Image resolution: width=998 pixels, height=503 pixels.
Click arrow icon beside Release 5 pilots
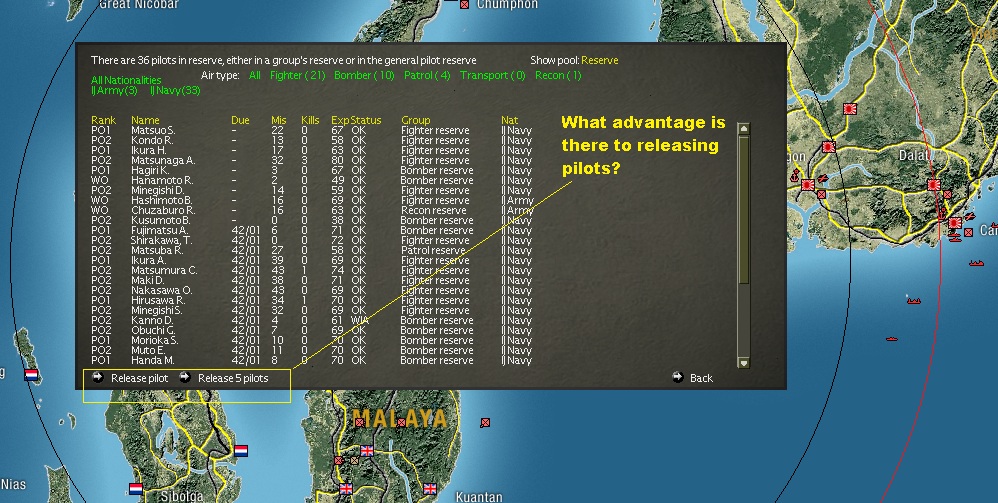(x=185, y=378)
